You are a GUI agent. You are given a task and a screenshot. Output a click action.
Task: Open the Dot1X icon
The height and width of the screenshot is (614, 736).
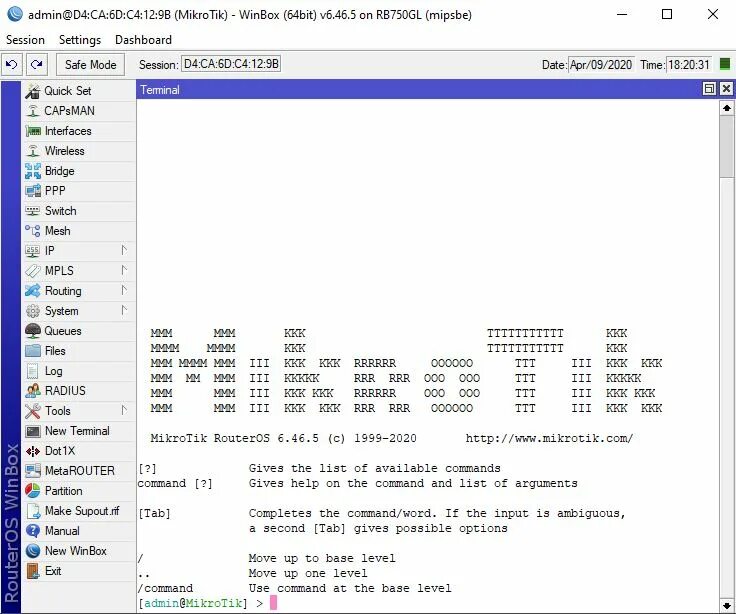(x=32, y=451)
